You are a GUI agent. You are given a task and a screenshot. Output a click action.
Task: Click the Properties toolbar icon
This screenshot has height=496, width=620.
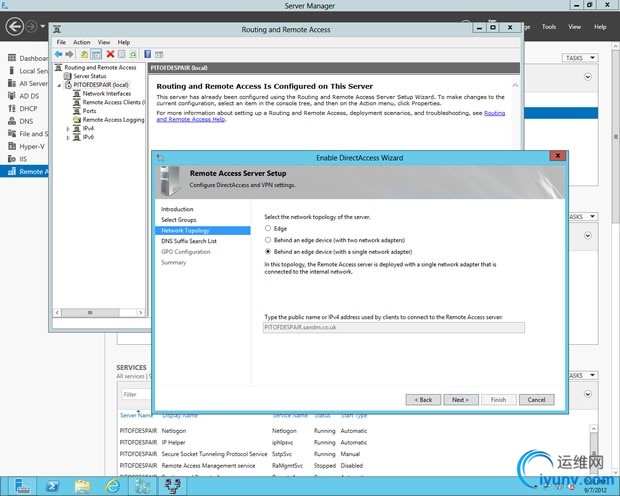click(122, 54)
